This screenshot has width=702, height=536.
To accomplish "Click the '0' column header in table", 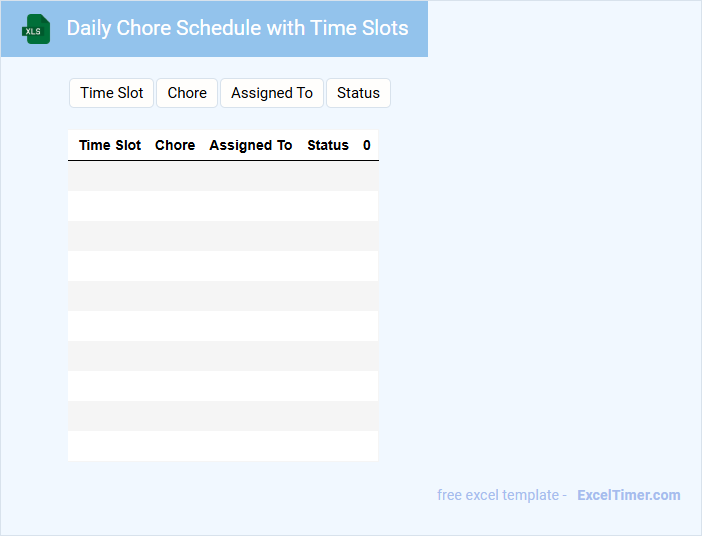I will coord(367,145).
